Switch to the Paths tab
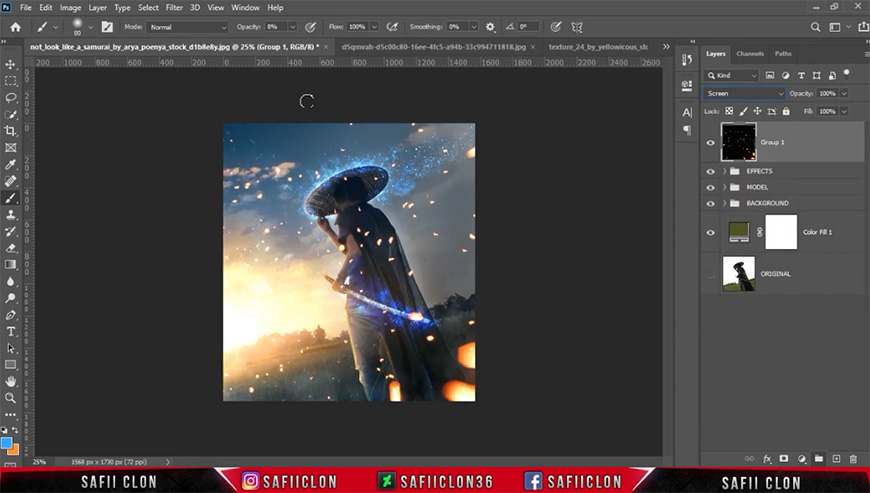Screen dimensions: 870x493 coord(783,54)
